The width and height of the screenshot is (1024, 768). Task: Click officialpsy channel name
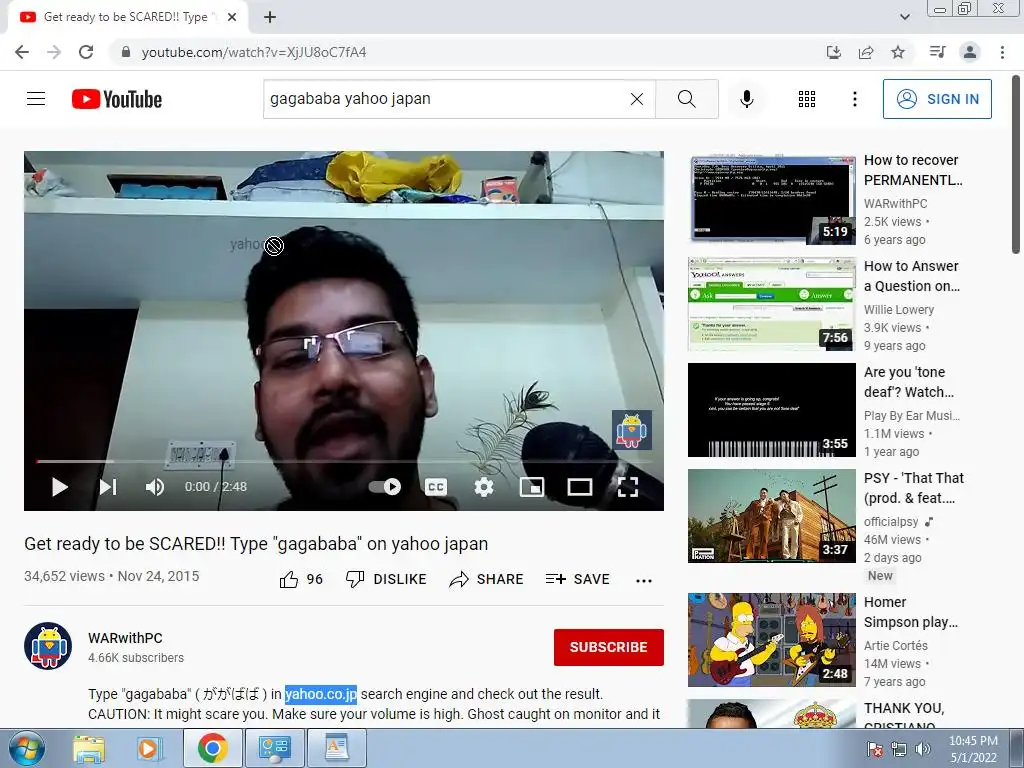click(x=891, y=522)
